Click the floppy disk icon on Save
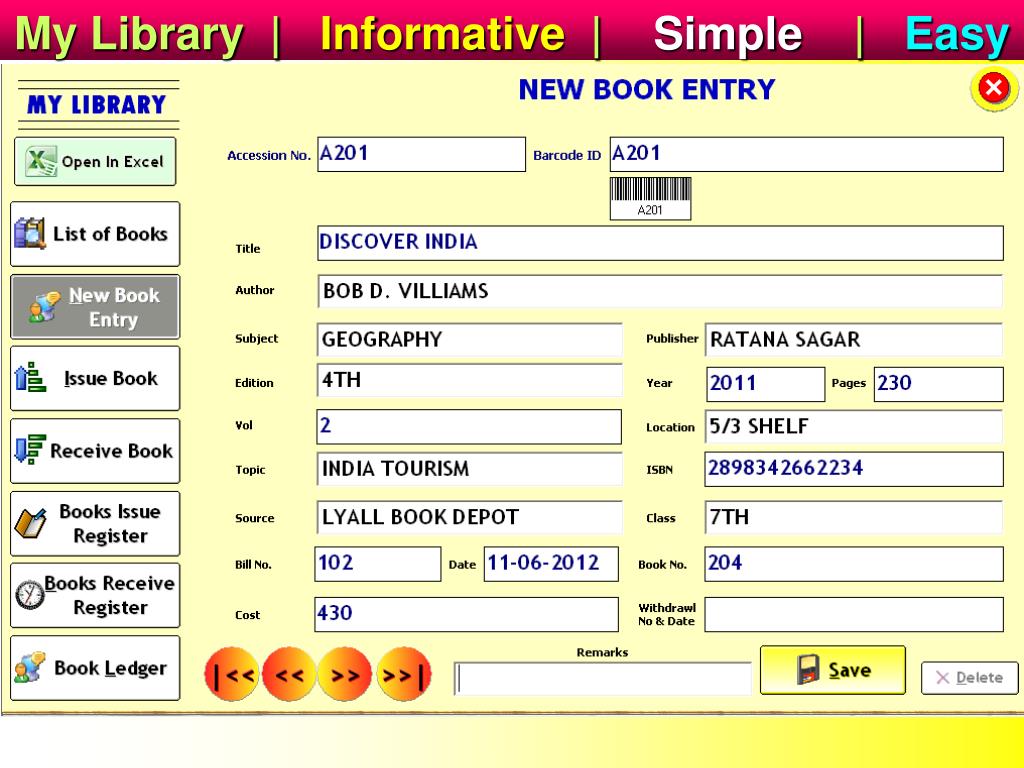This screenshot has width=1024, height=768. coord(808,669)
